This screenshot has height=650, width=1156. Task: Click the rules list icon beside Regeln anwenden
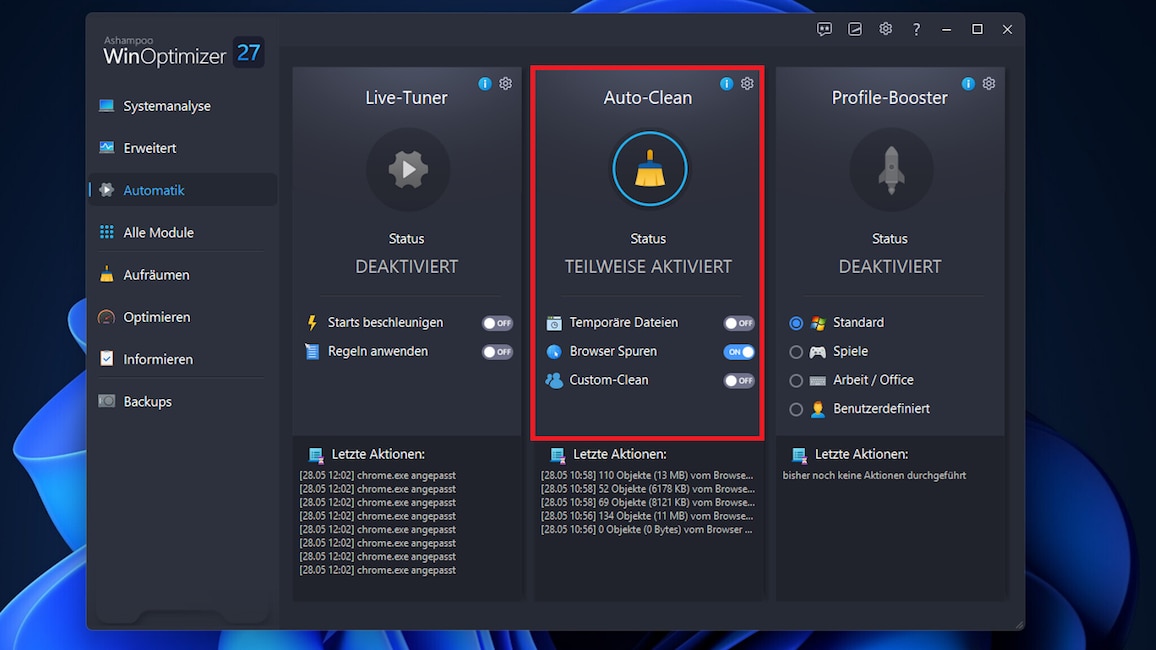click(312, 352)
